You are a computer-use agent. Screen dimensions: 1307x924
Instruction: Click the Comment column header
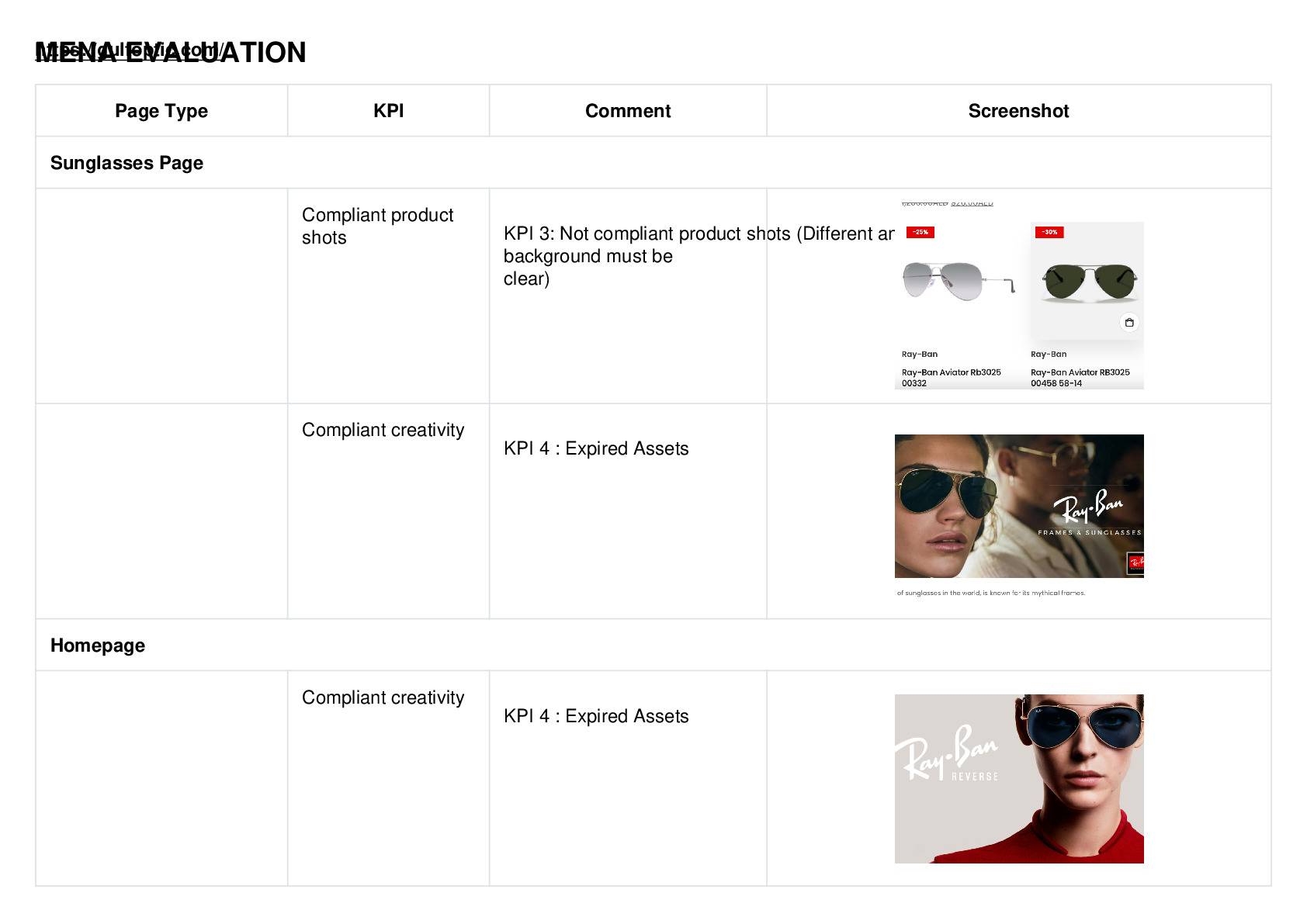coord(628,111)
